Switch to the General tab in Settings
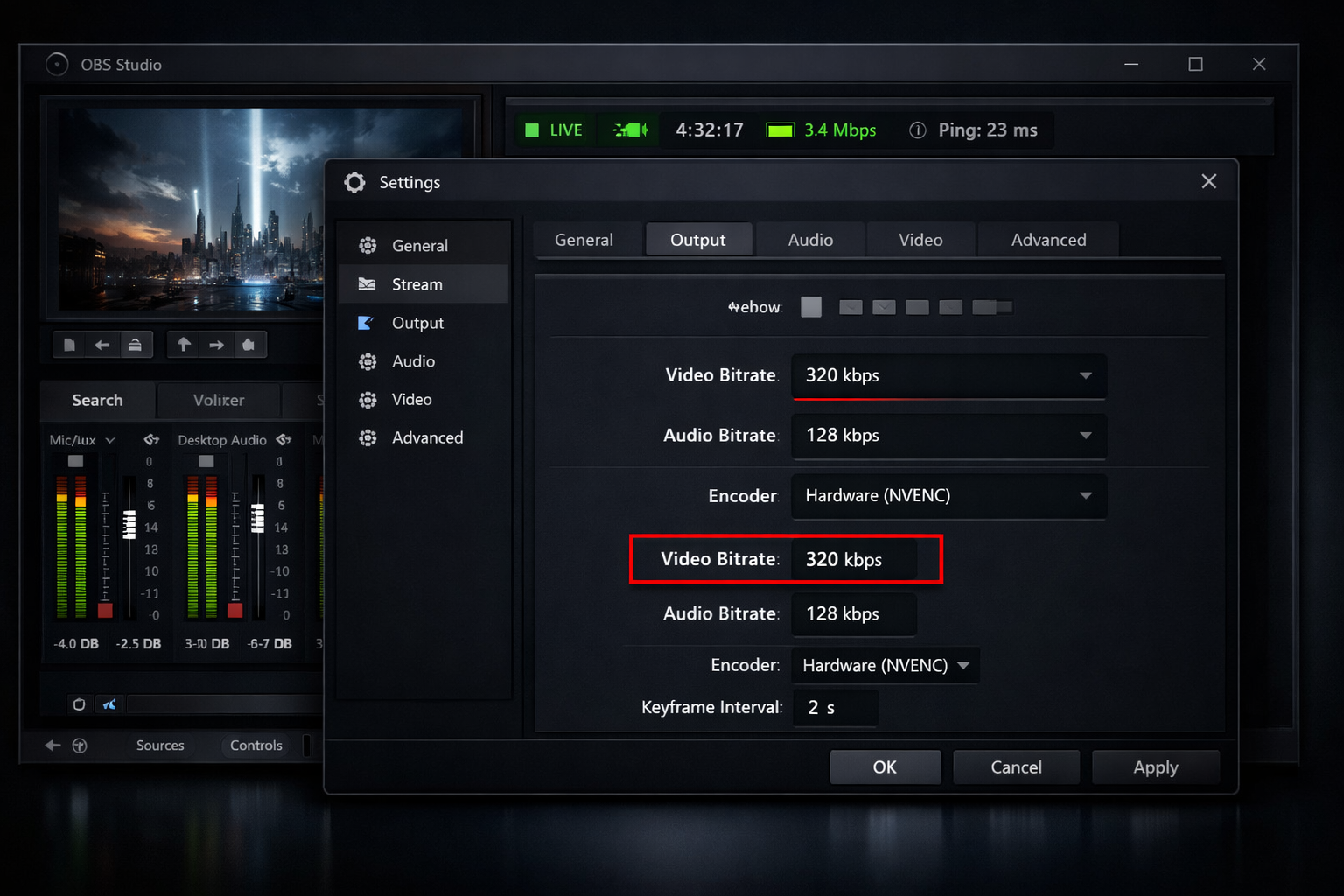 point(584,239)
